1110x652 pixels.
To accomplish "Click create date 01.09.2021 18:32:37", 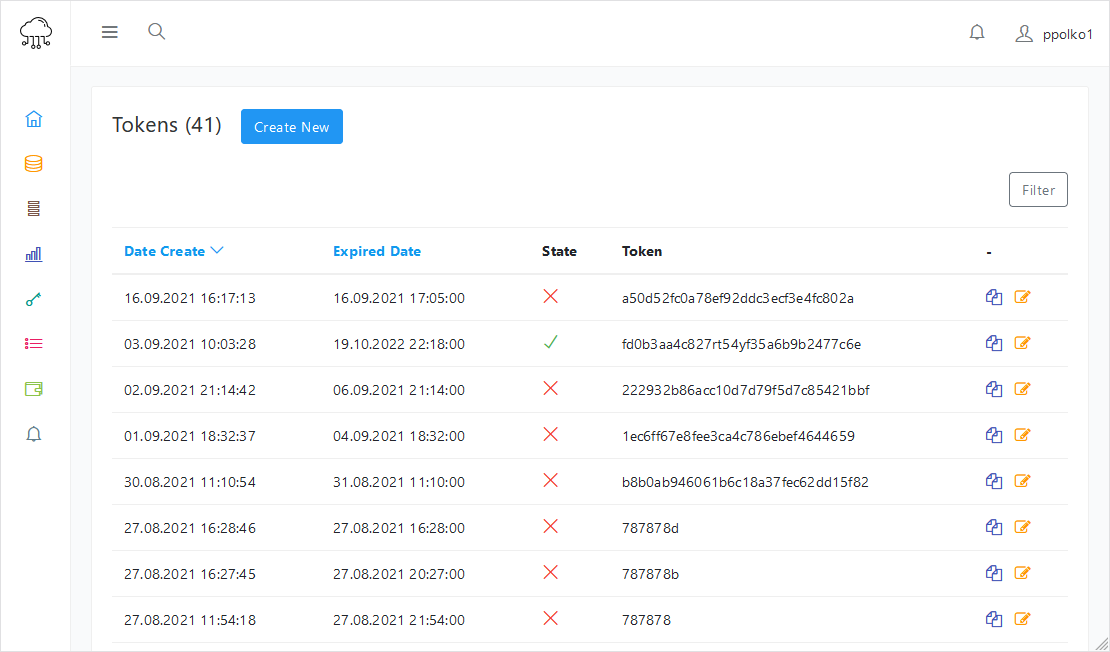I will point(190,436).
